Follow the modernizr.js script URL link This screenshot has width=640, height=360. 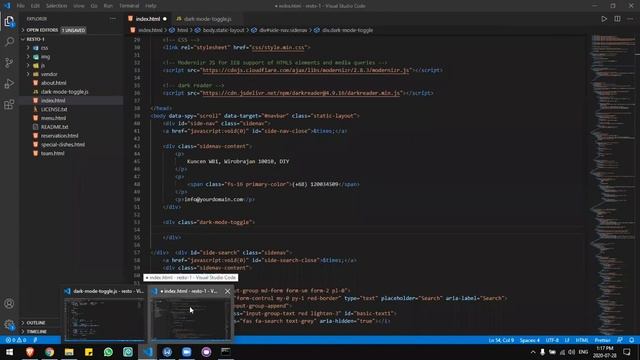click(306, 70)
